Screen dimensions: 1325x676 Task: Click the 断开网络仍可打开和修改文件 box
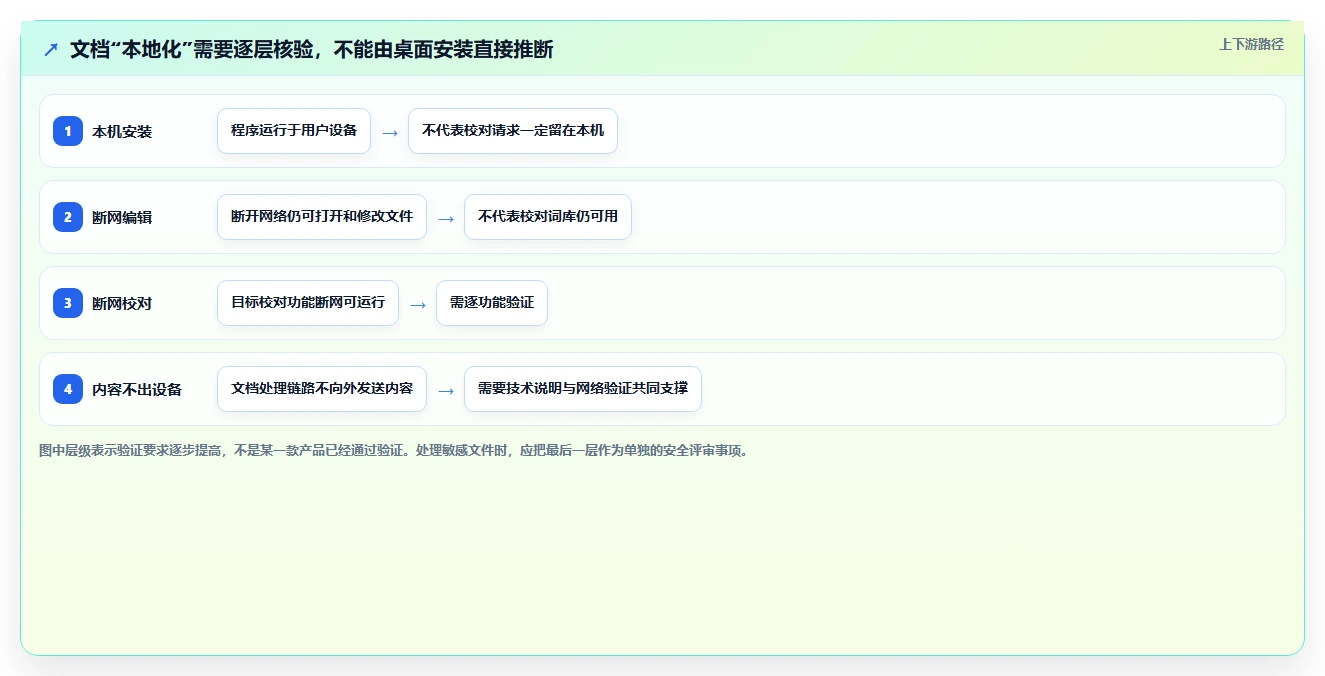coord(322,217)
